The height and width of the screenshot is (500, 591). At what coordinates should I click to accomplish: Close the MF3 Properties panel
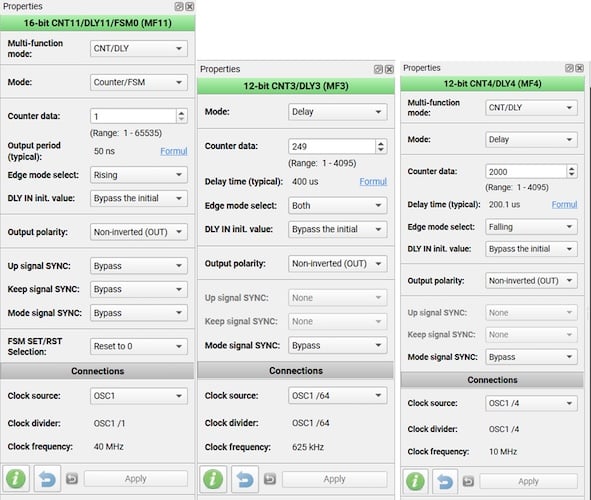click(389, 69)
